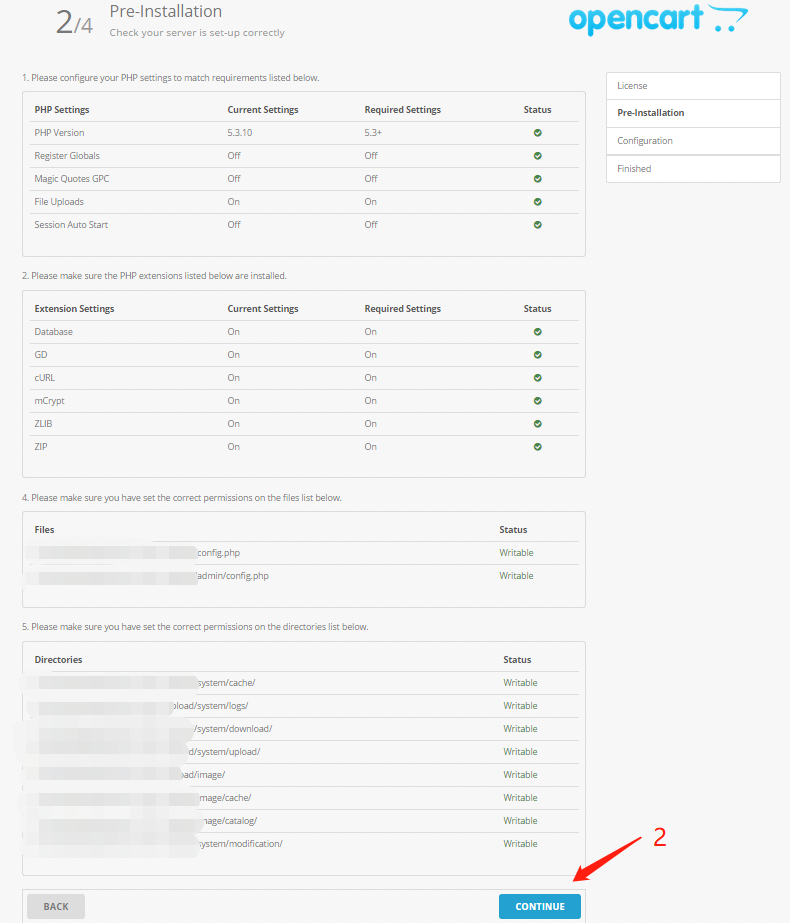Viewport: 790px width, 923px height.
Task: Select the 'ZLIB' extension label
Action: click(43, 424)
